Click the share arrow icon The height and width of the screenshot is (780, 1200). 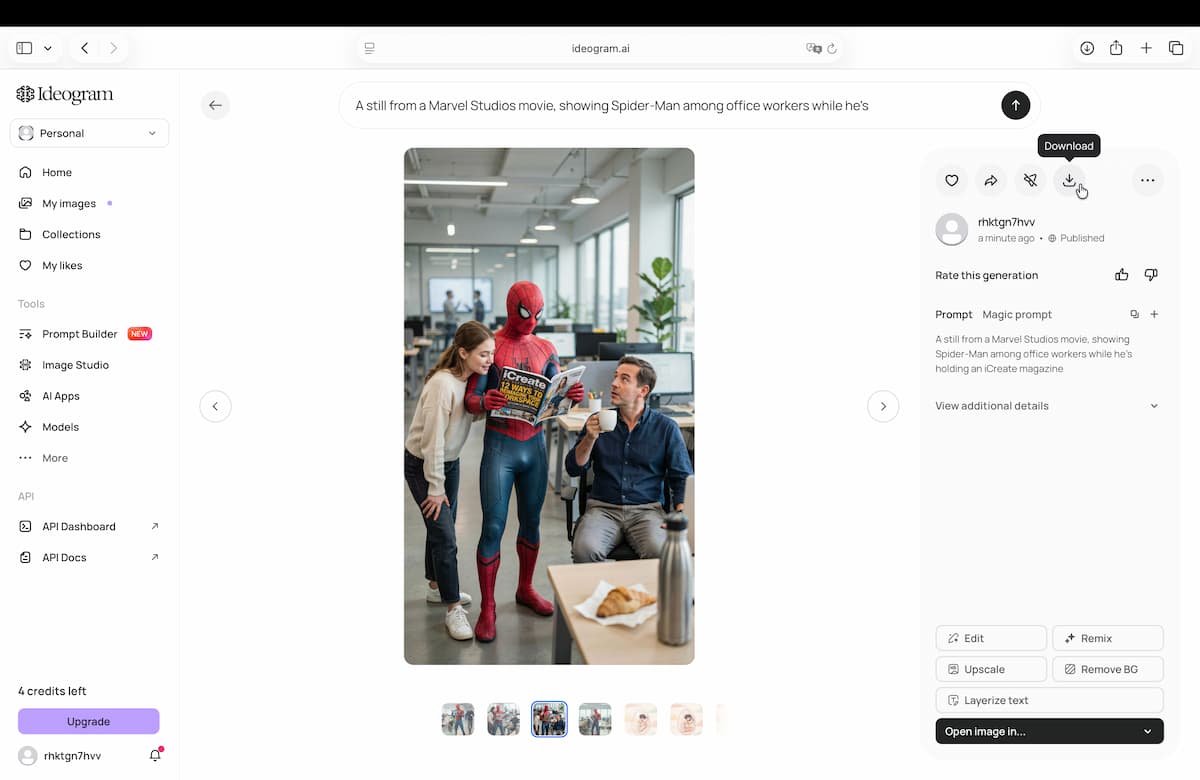tap(991, 180)
